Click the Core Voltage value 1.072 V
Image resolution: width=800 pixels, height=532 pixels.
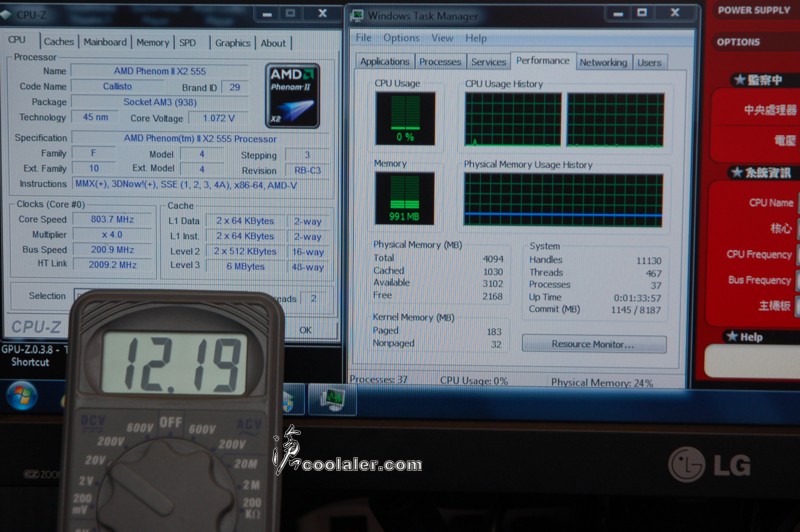coord(218,118)
